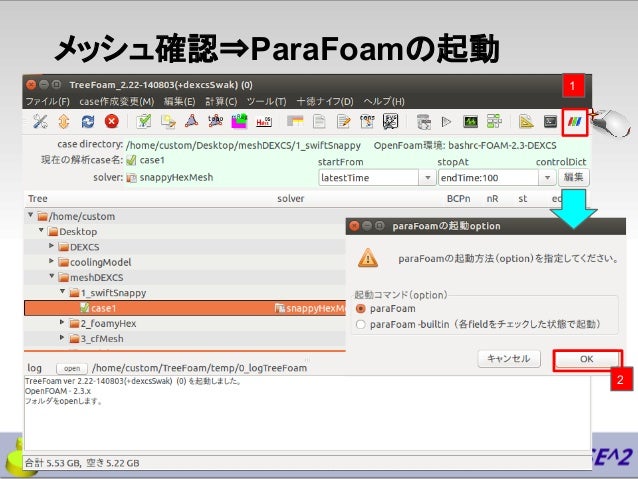The image size is (638, 479).
Task: Click the キャンセル button in the dialog
Action: [509, 359]
